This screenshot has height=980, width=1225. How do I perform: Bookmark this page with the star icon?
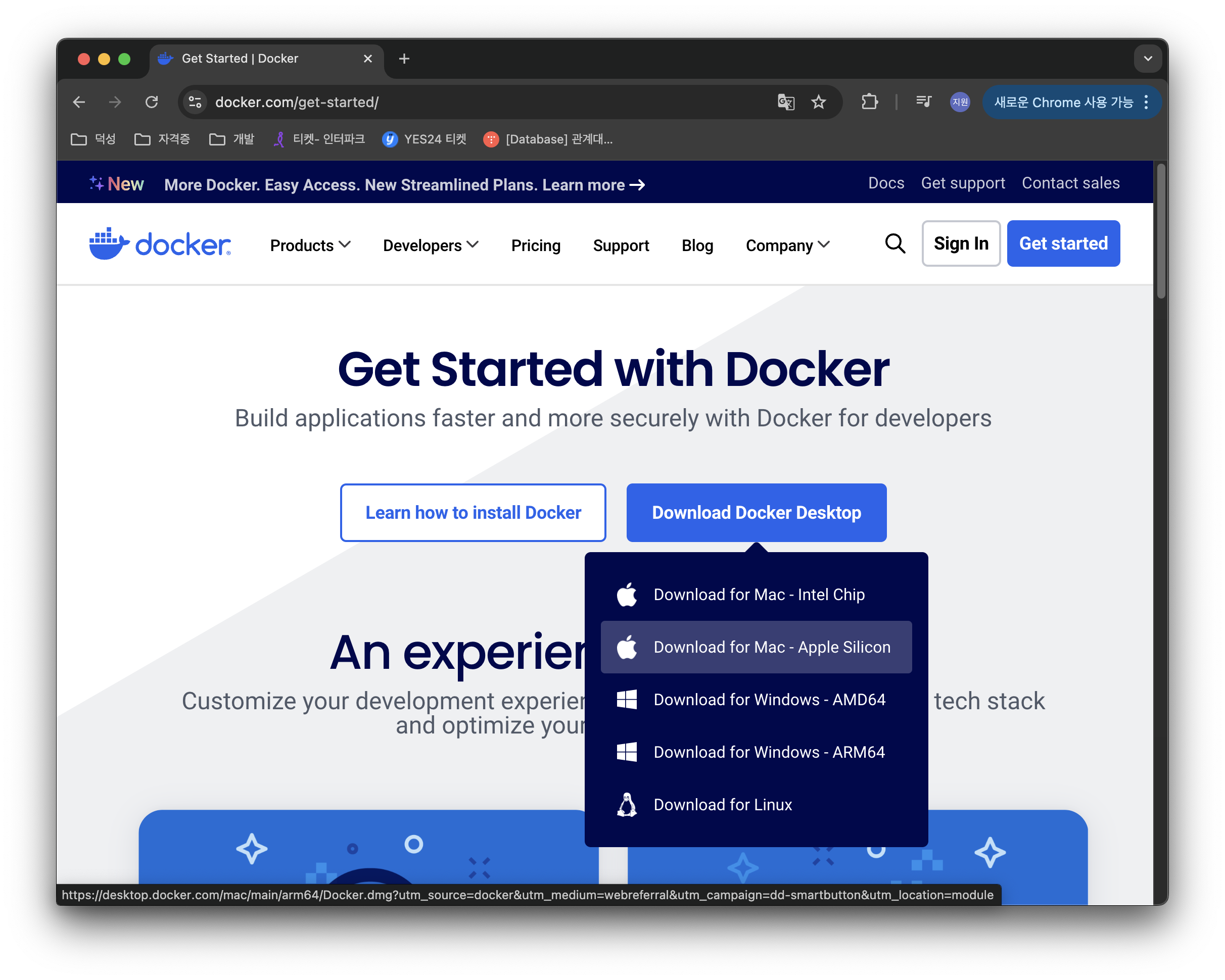(819, 102)
